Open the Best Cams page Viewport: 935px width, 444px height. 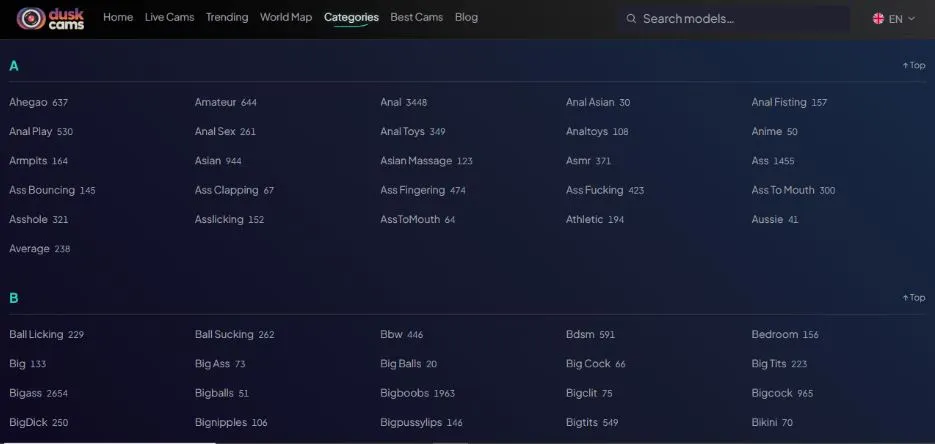(417, 17)
